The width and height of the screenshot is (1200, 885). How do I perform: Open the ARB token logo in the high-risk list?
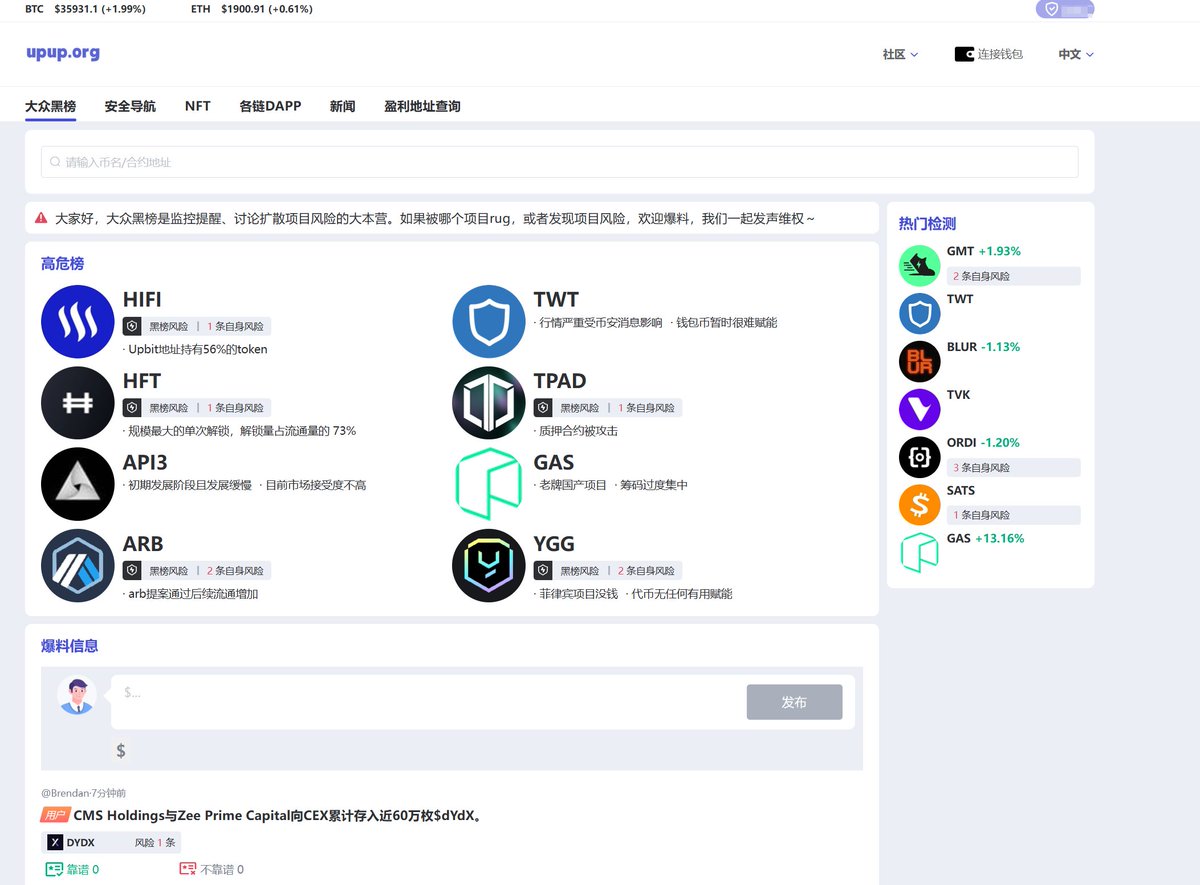(x=78, y=566)
